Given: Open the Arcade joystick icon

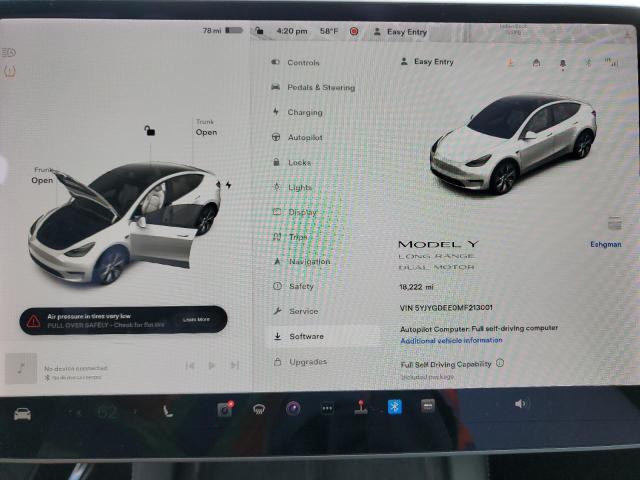Looking at the screenshot, I should 361,407.
